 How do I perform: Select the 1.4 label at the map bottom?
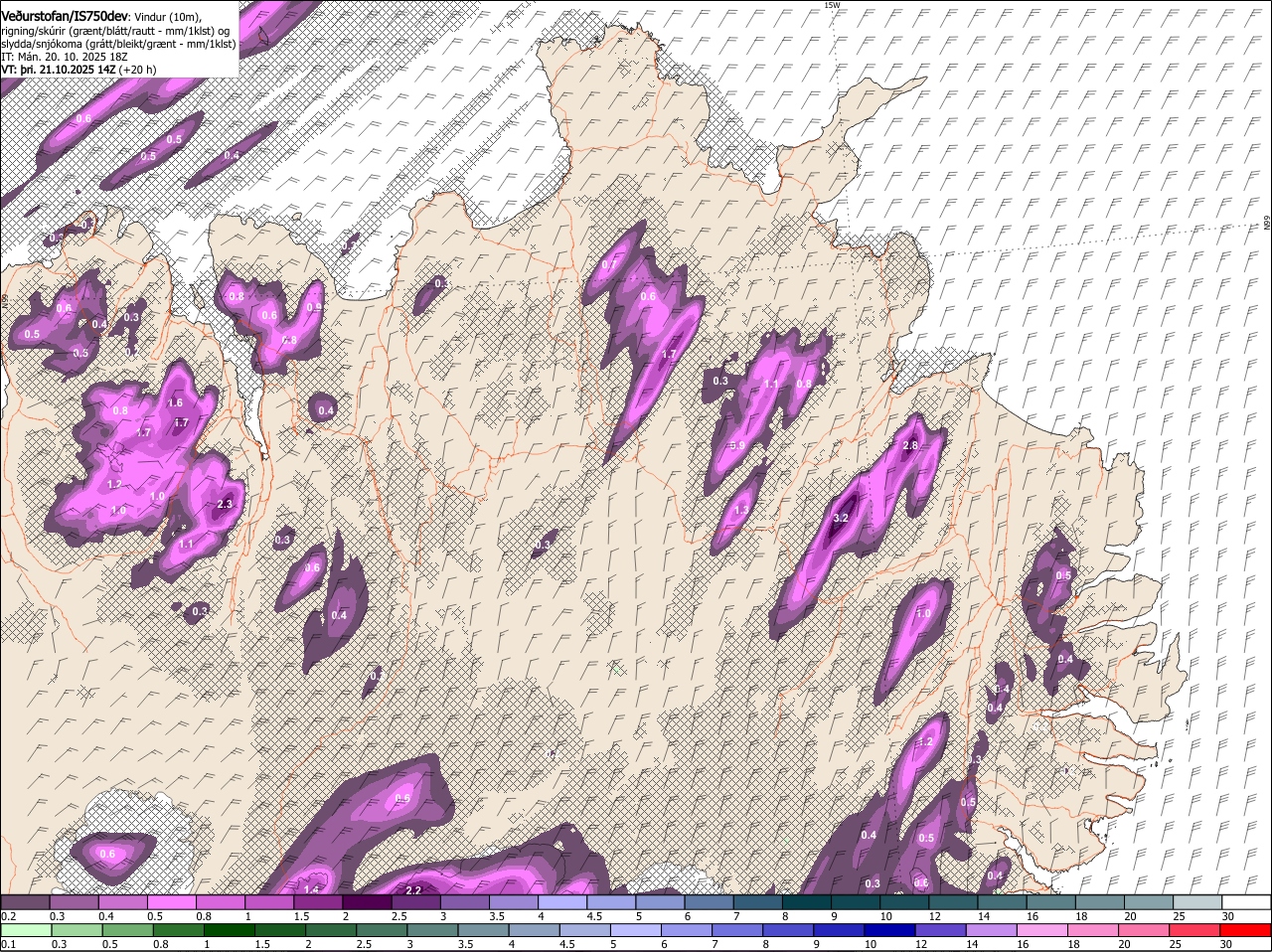[311, 888]
